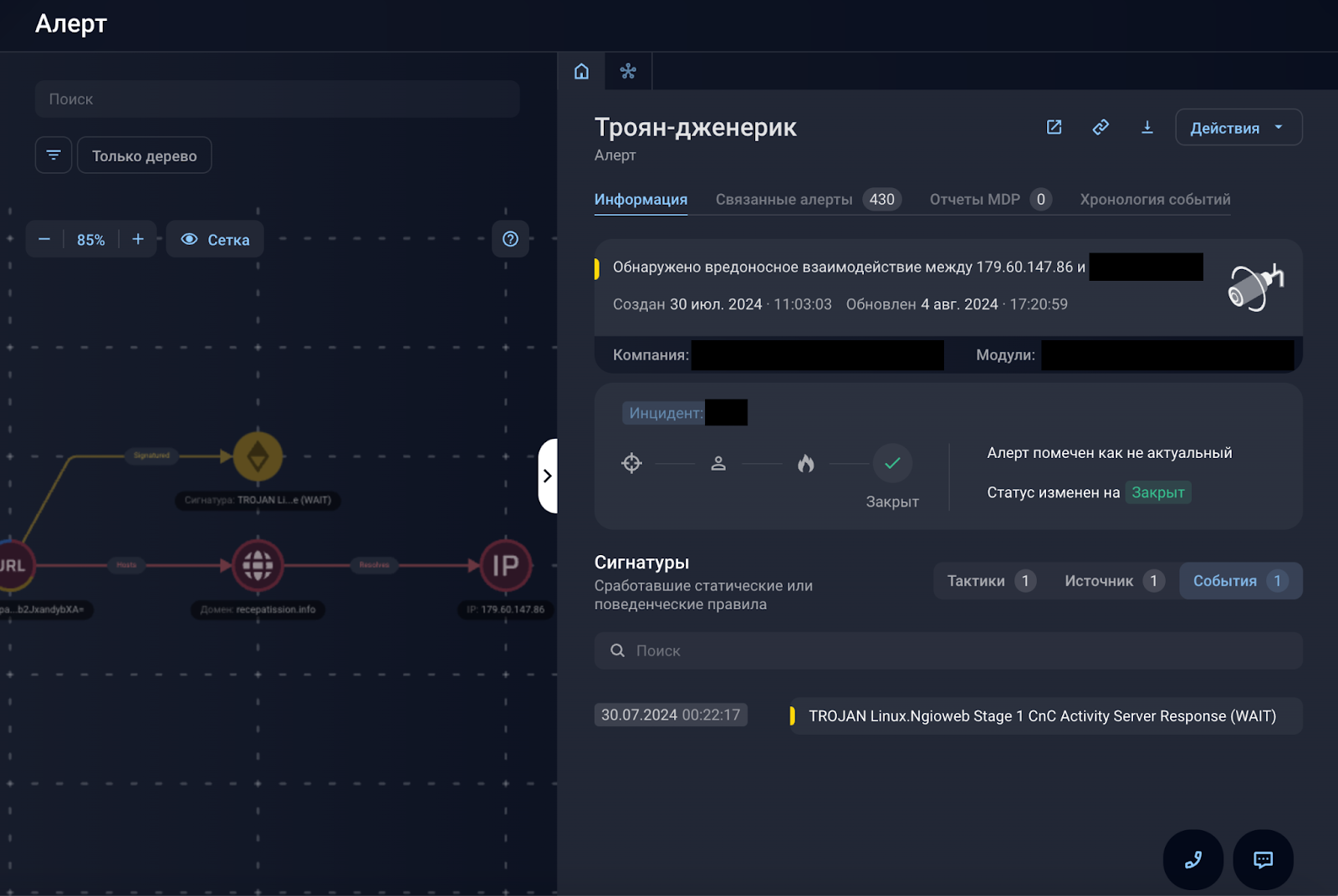Click the malware detection illustration icon
The image size is (1338, 896).
coord(1255,287)
